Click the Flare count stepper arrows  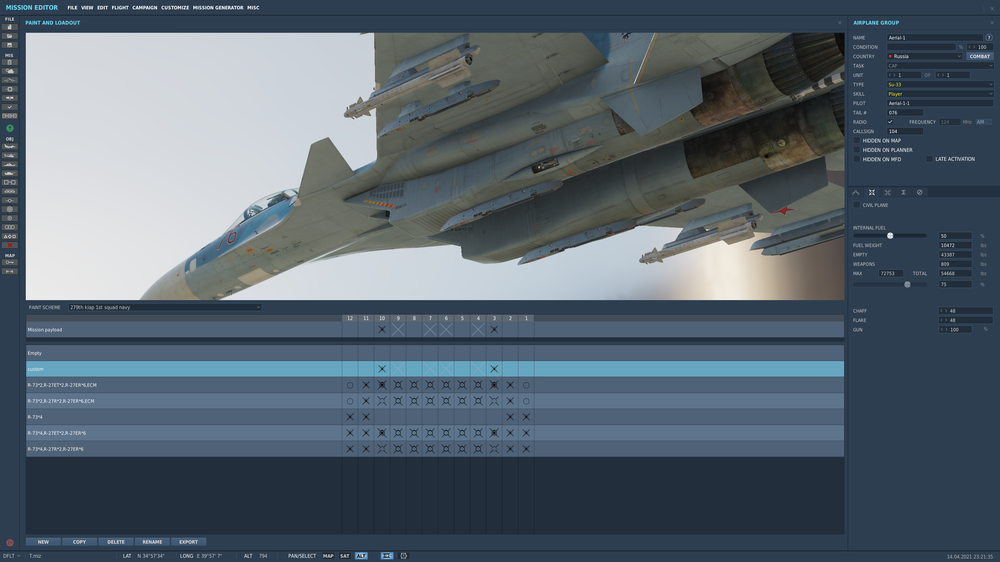[943, 320]
